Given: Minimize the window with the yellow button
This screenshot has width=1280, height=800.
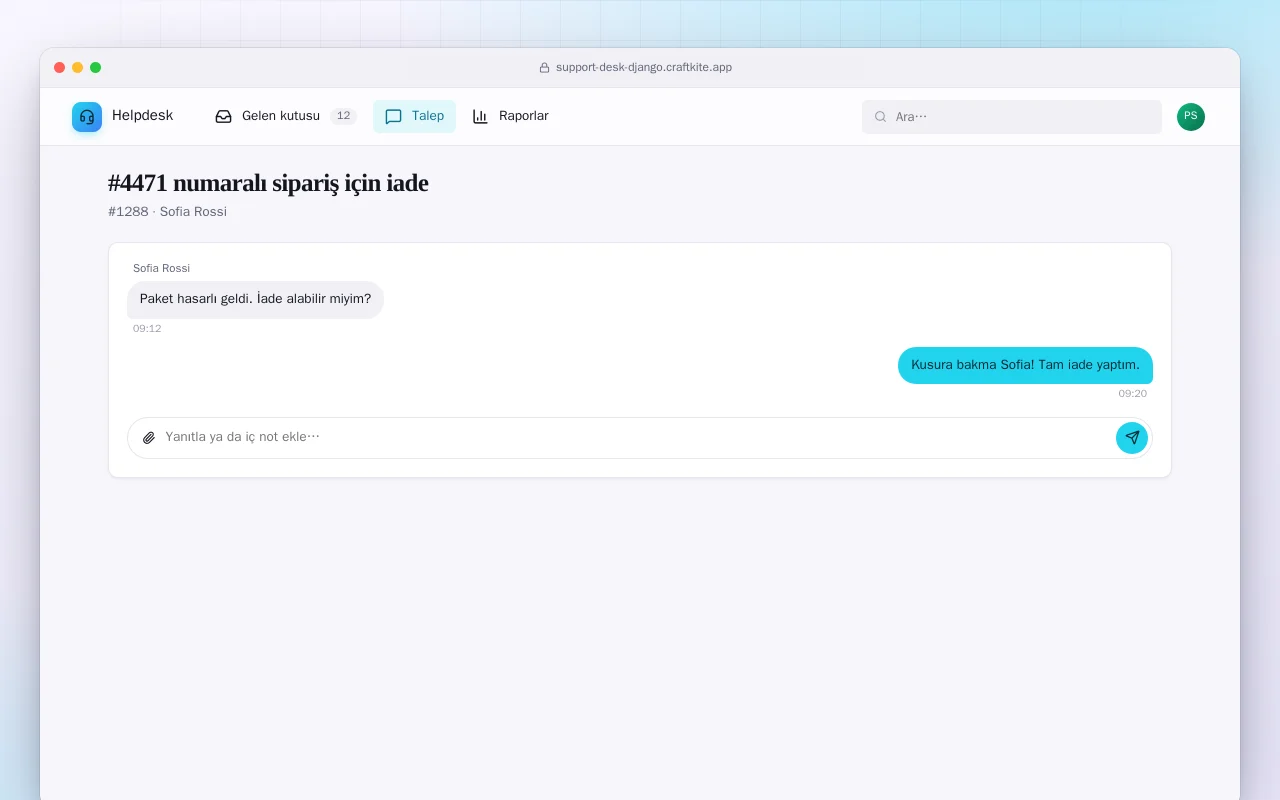Looking at the screenshot, I should tap(78, 68).
